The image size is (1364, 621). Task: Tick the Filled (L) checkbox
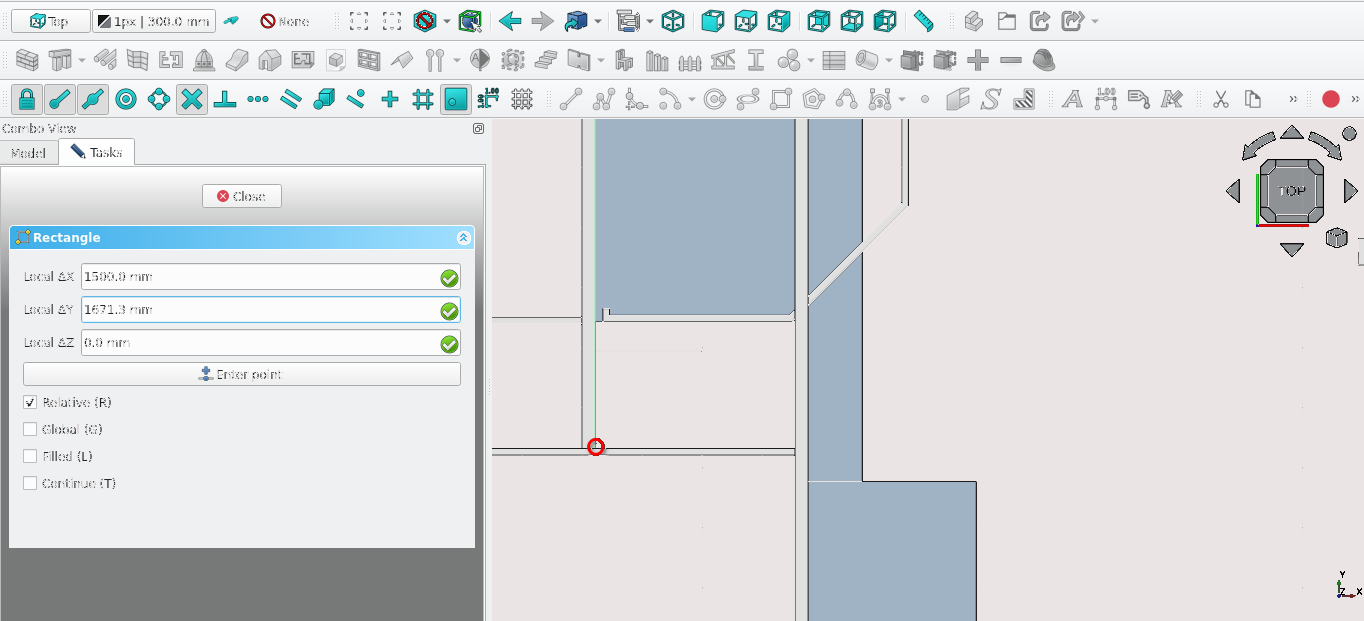coord(30,457)
